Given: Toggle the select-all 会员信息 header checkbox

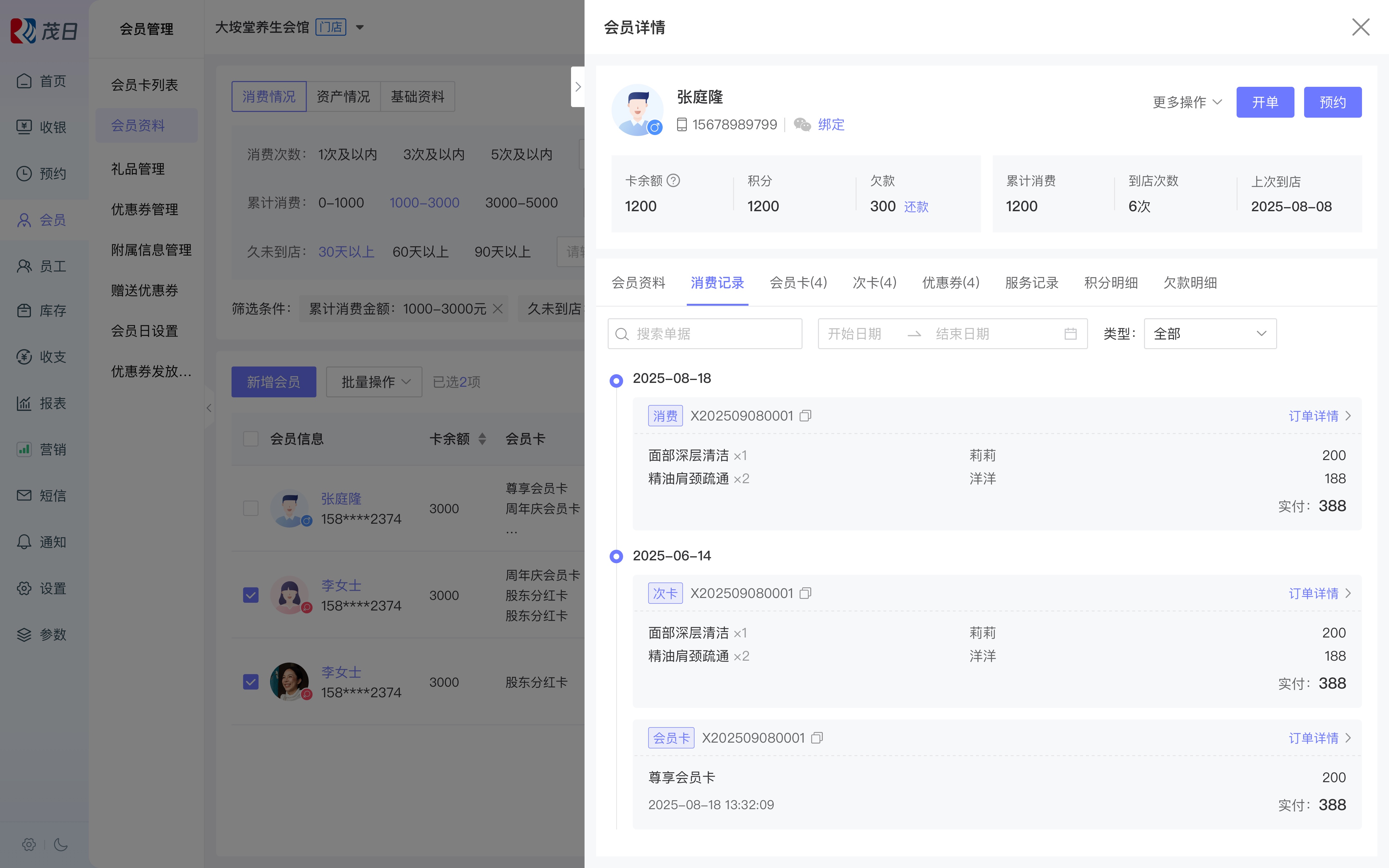Looking at the screenshot, I should click(251, 439).
